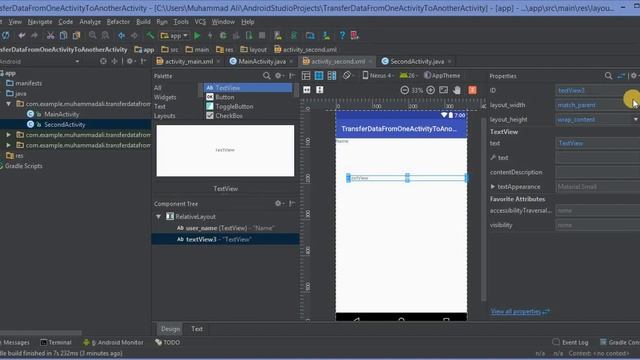Viewport: 640px width, 360px height.
Task: Click the green Run app button
Action: [x=197, y=36]
